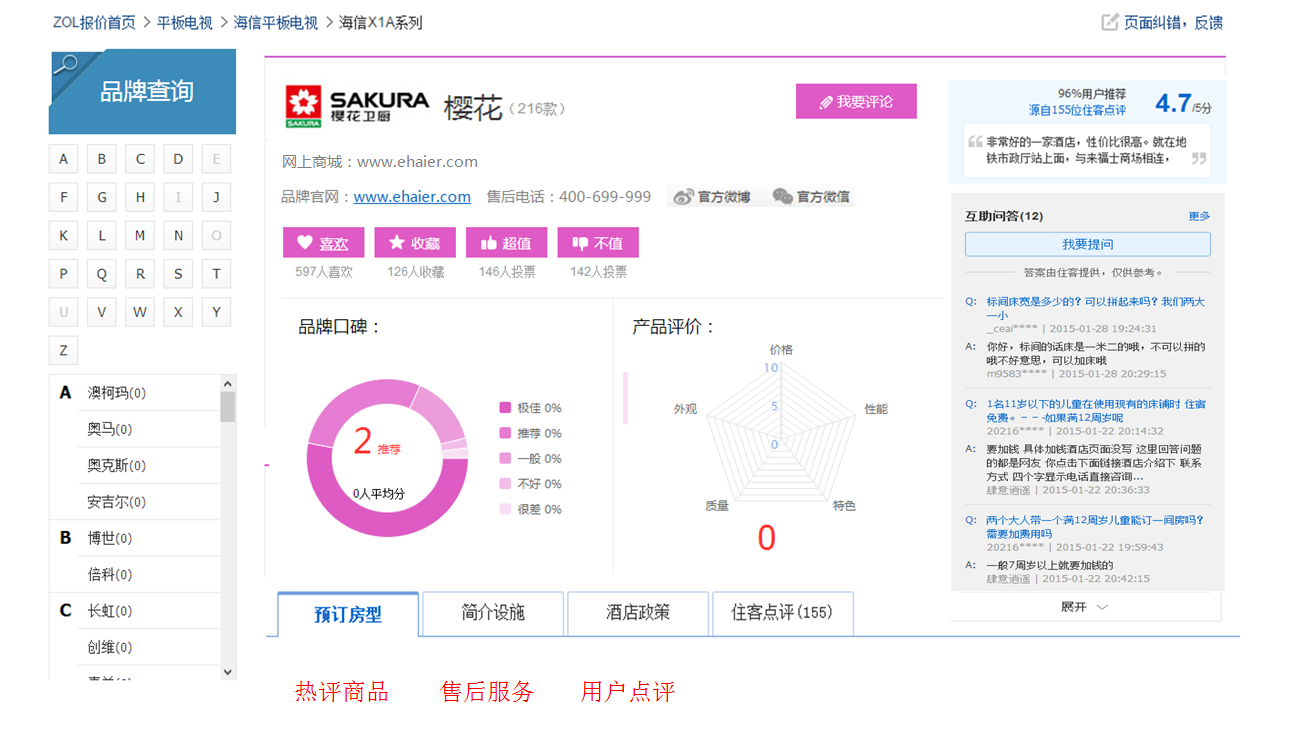Screen dimensions: 1289x755
Task: Select letter M in brand index
Action: [x=140, y=236]
